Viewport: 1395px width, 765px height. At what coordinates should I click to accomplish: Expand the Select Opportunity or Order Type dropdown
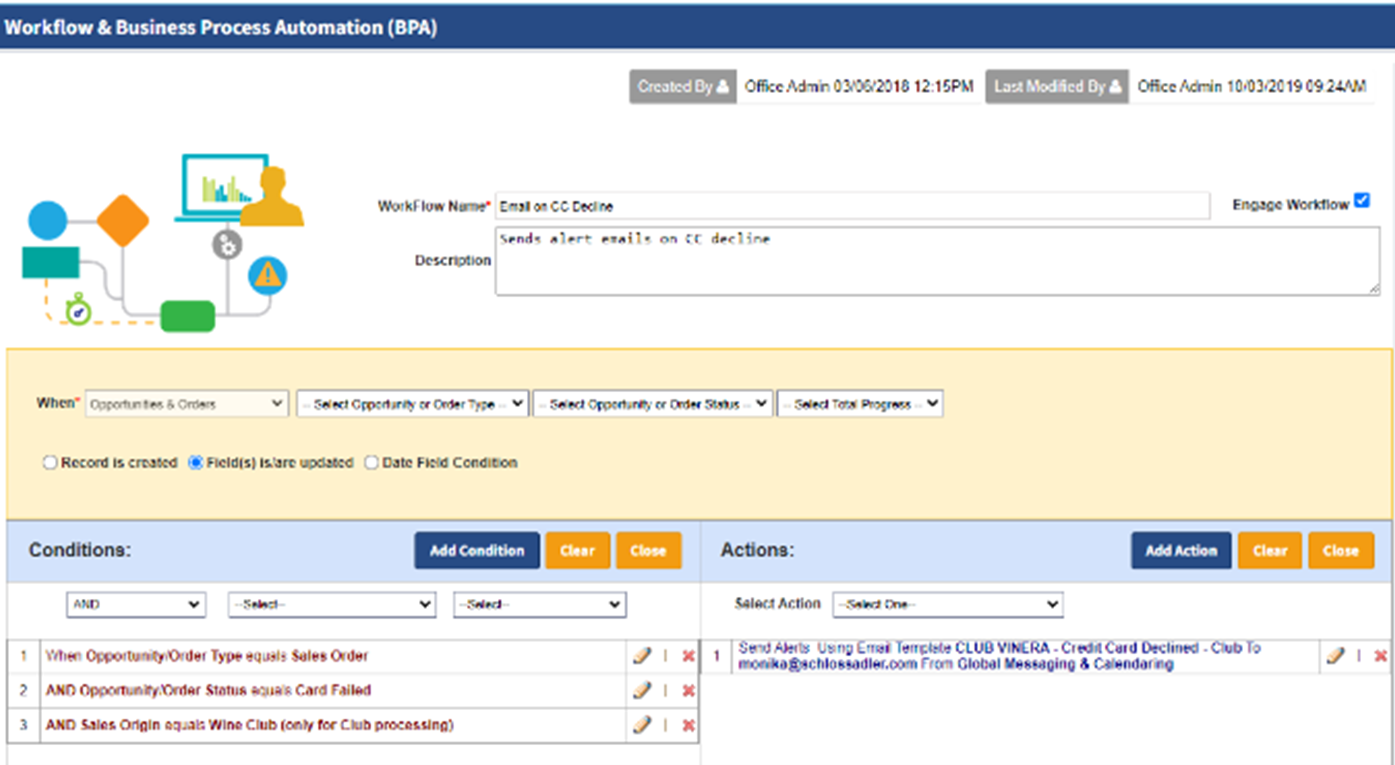[x=411, y=403]
